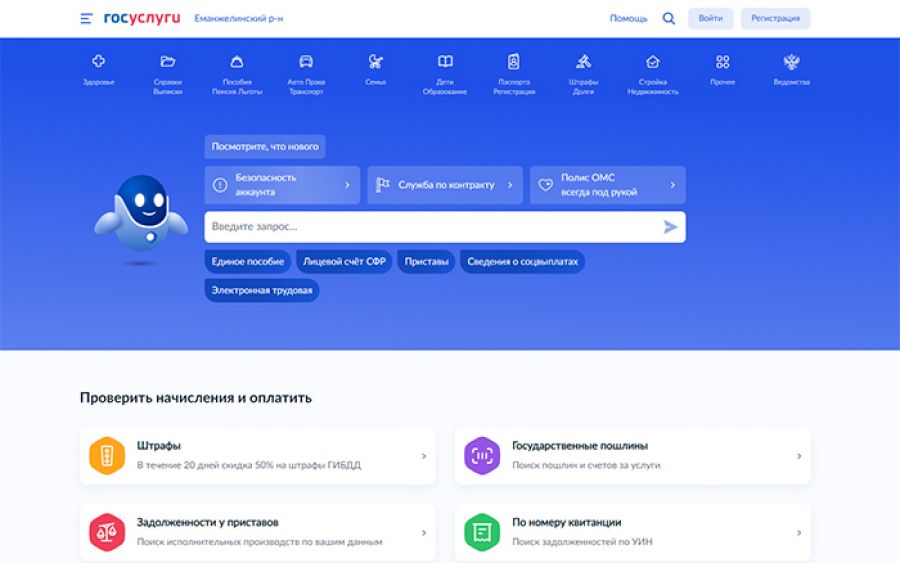Select the Единое пособие chip
The height and width of the screenshot is (563, 900).
[x=248, y=262]
